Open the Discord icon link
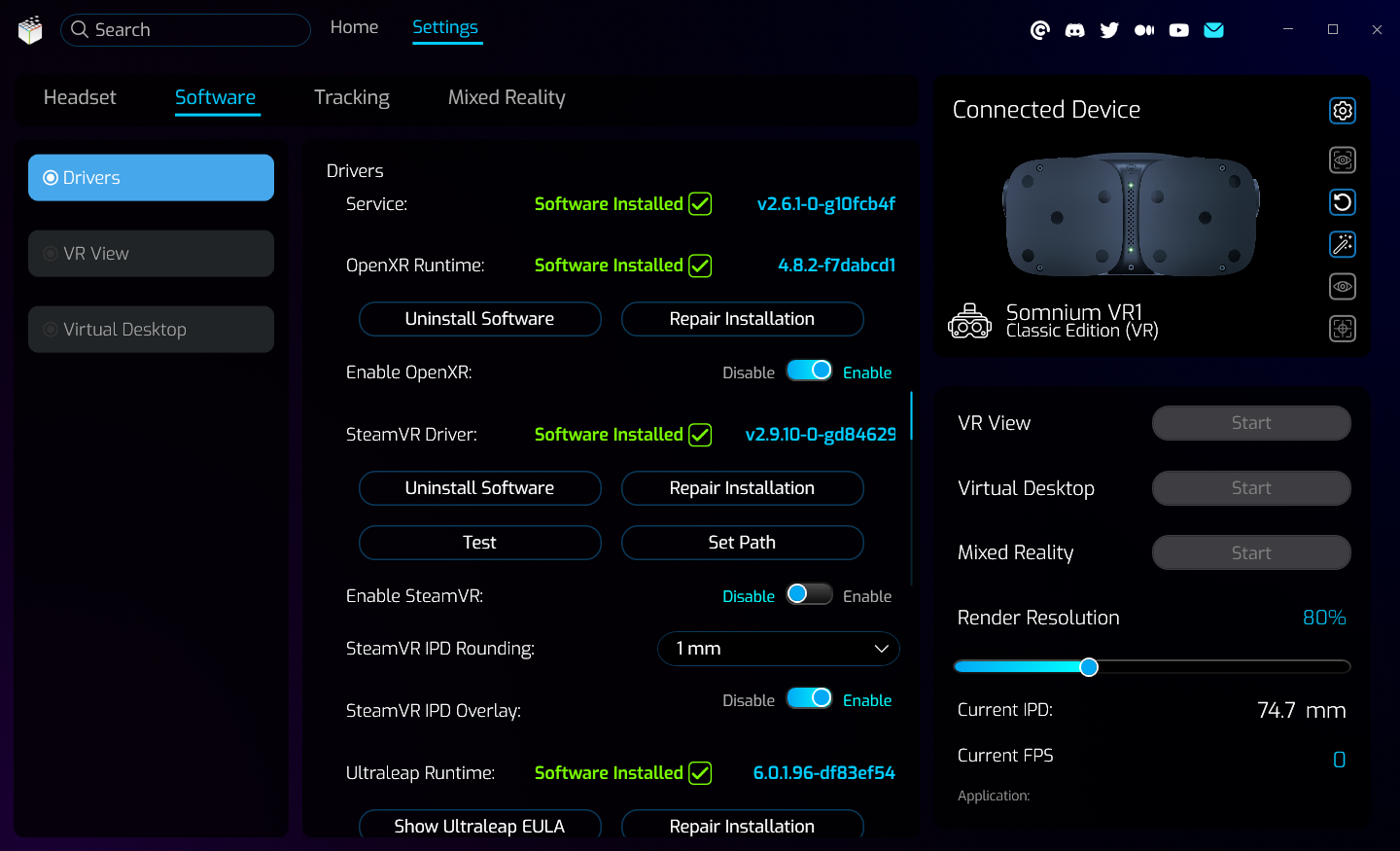 pos(1074,30)
